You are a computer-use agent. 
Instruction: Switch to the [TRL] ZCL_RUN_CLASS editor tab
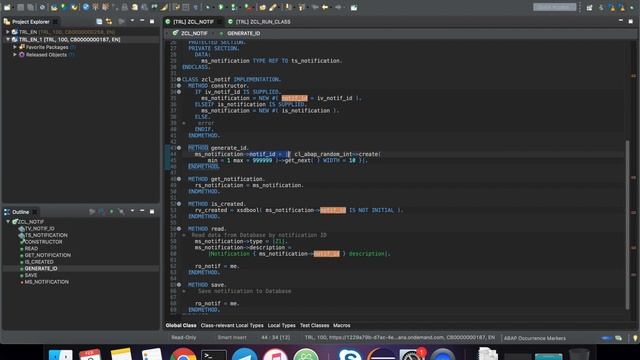tap(260, 22)
